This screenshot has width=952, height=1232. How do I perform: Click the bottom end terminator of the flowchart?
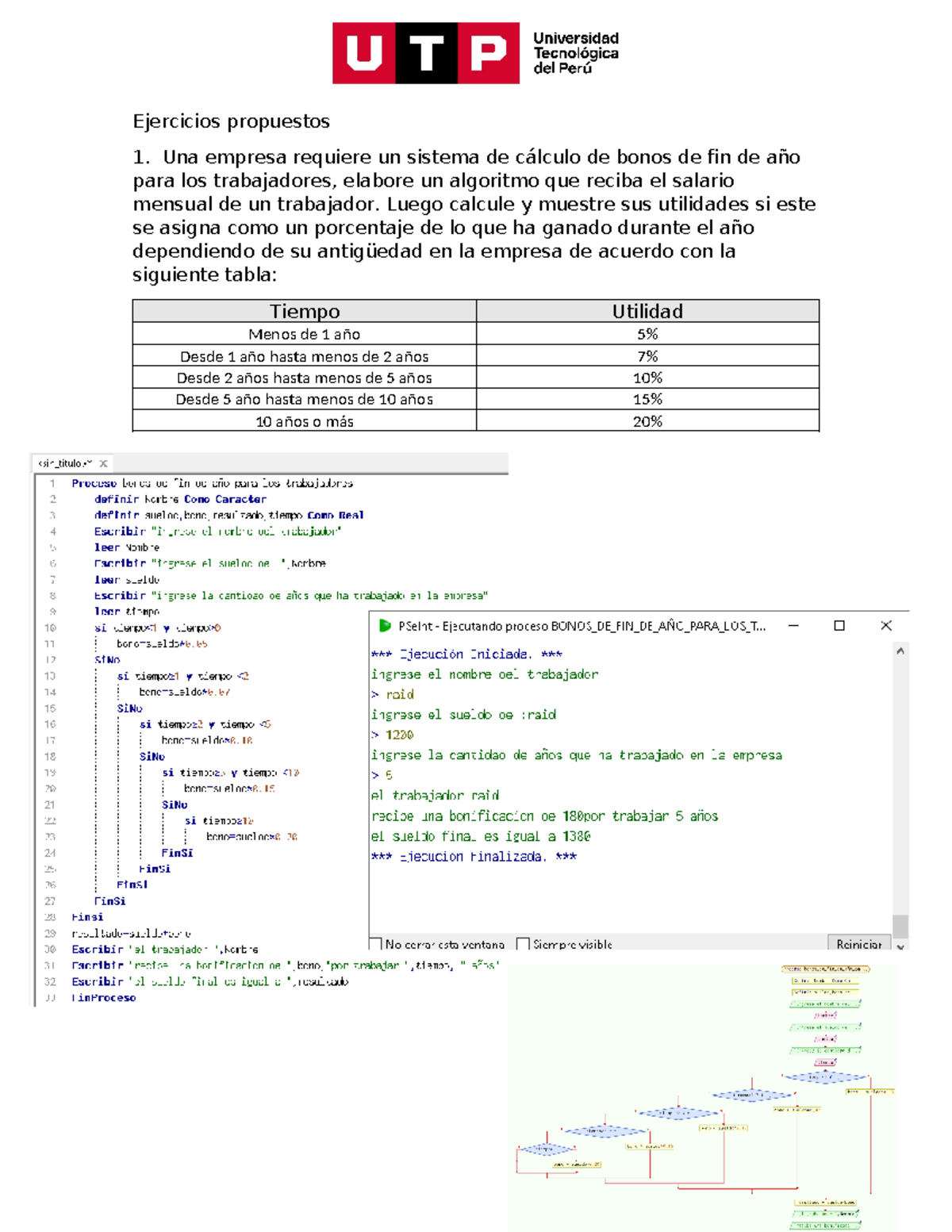point(824,1226)
